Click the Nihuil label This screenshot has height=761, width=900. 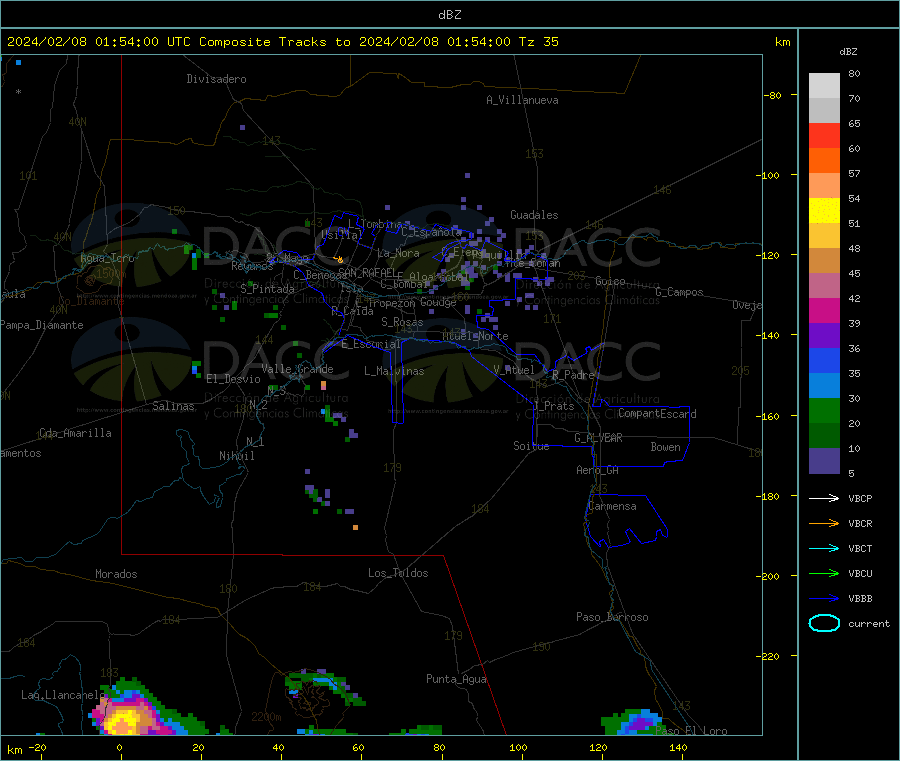tap(236, 456)
